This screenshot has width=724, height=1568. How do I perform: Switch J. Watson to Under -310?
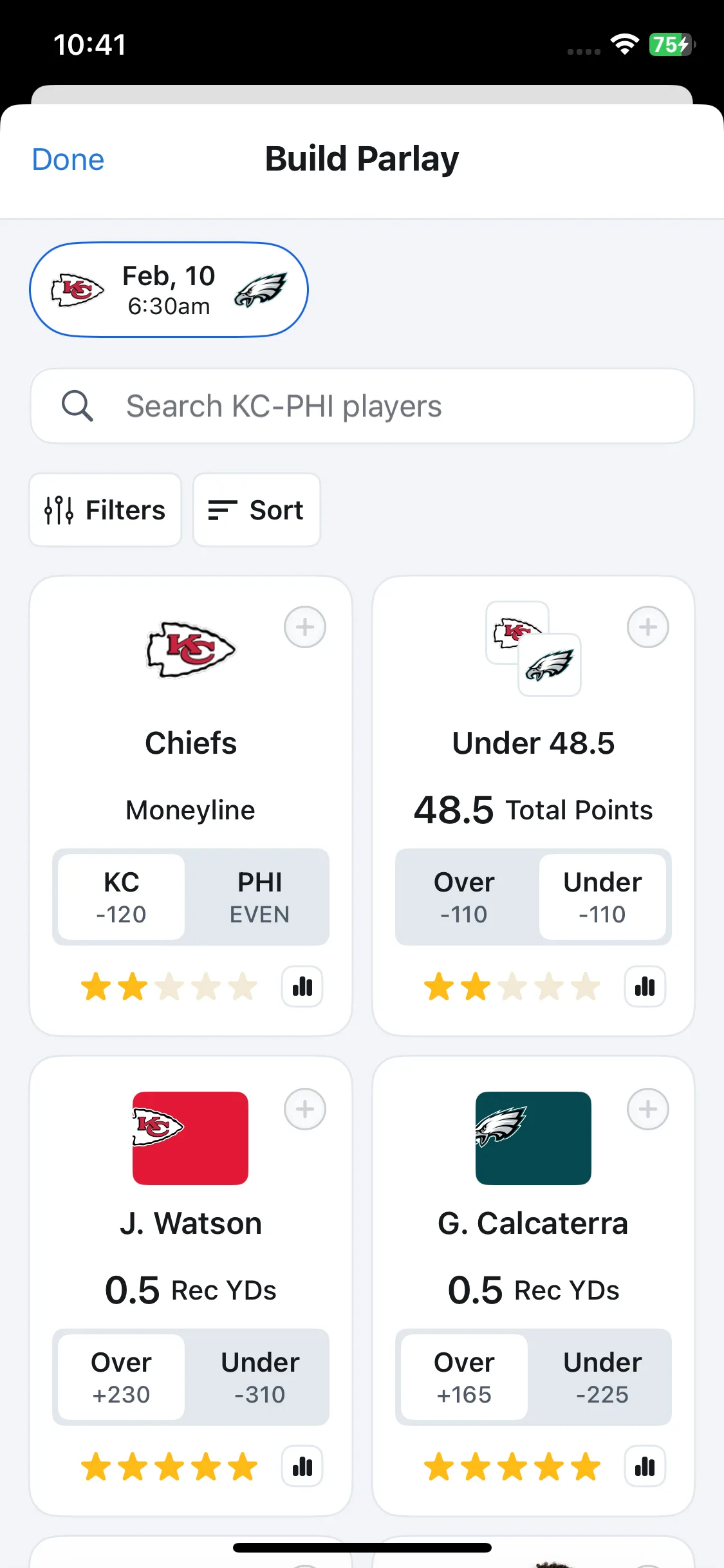[x=259, y=1377]
